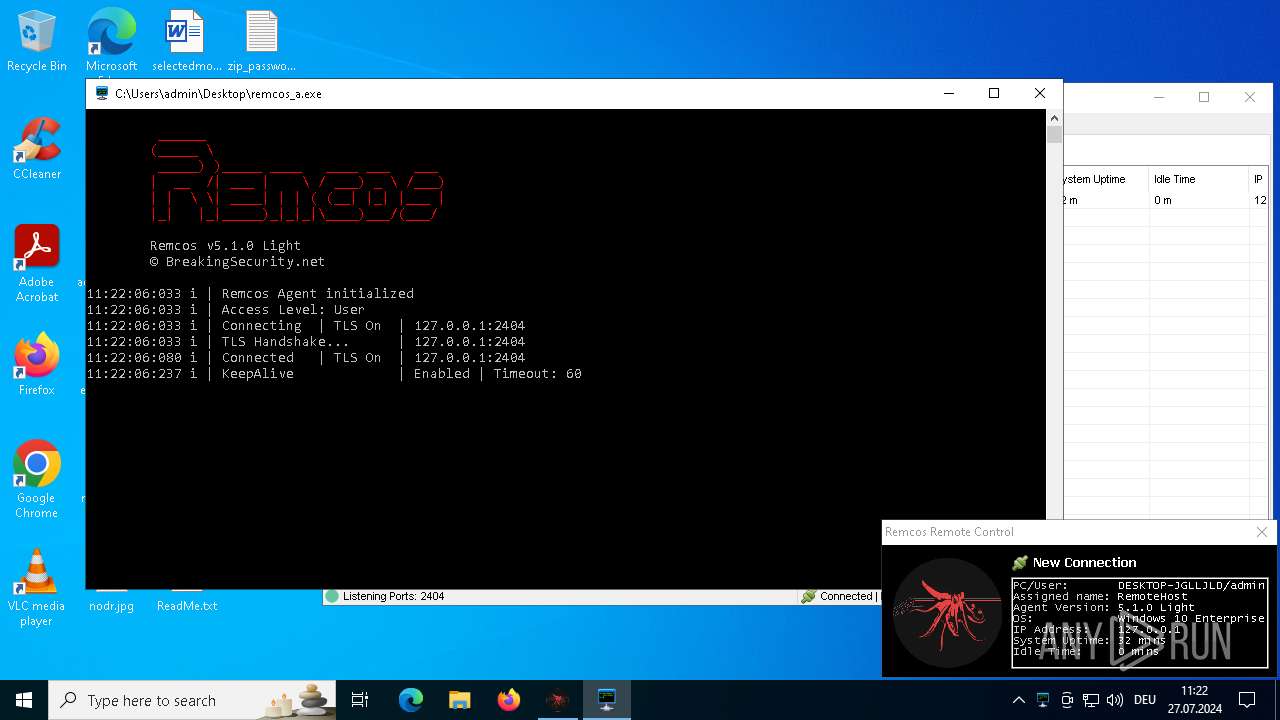This screenshot has height=720, width=1280.
Task: Select the nodr.jpg desktop file
Action: point(111,604)
